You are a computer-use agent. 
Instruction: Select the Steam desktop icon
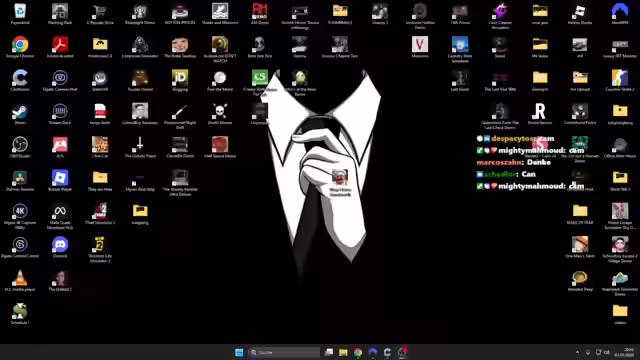(x=20, y=113)
